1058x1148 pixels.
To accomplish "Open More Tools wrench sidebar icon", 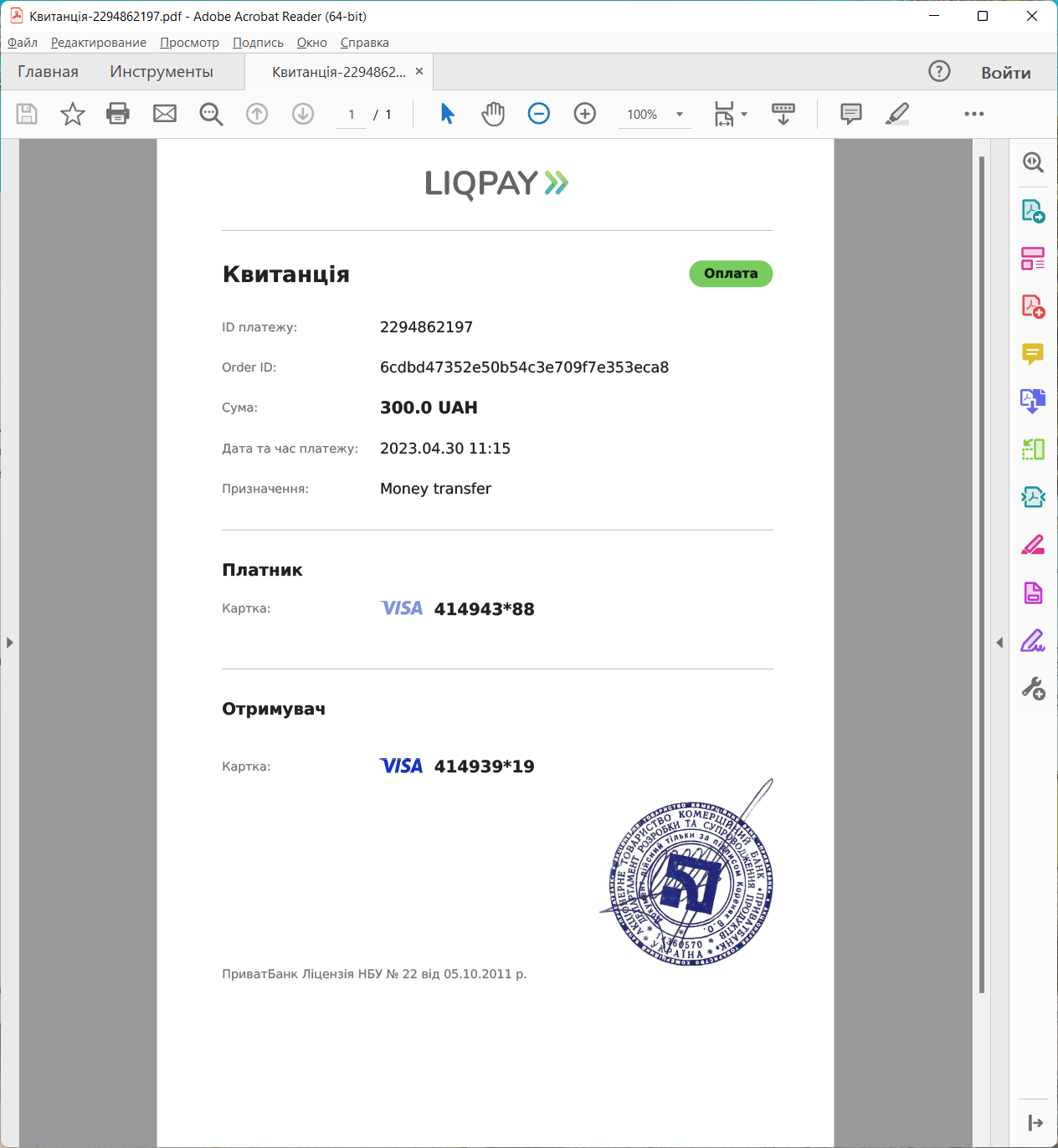I will click(1033, 689).
